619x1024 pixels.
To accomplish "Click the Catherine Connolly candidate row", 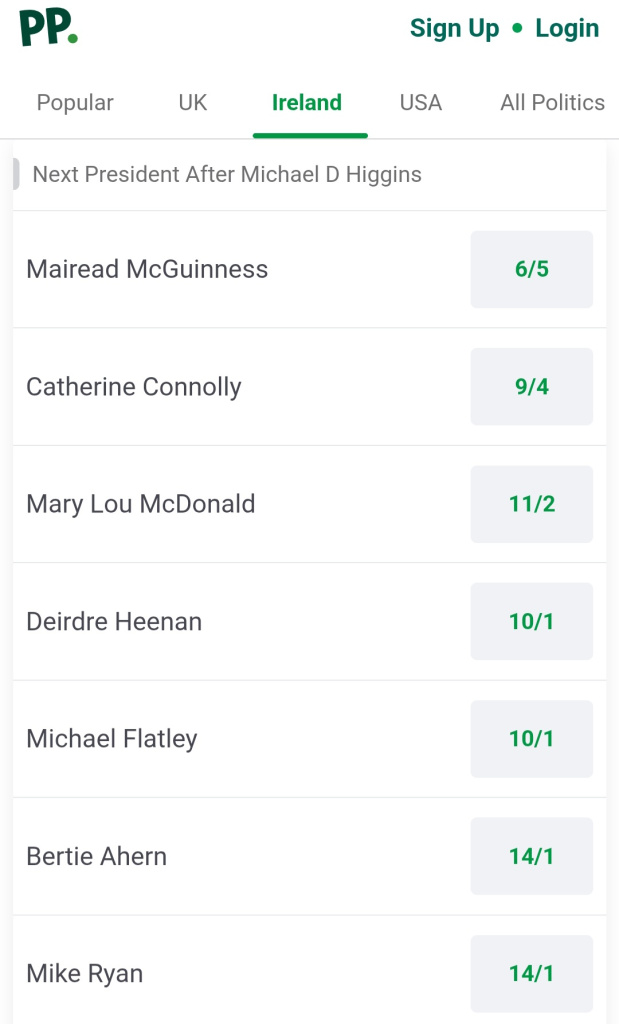I will (x=310, y=387).
